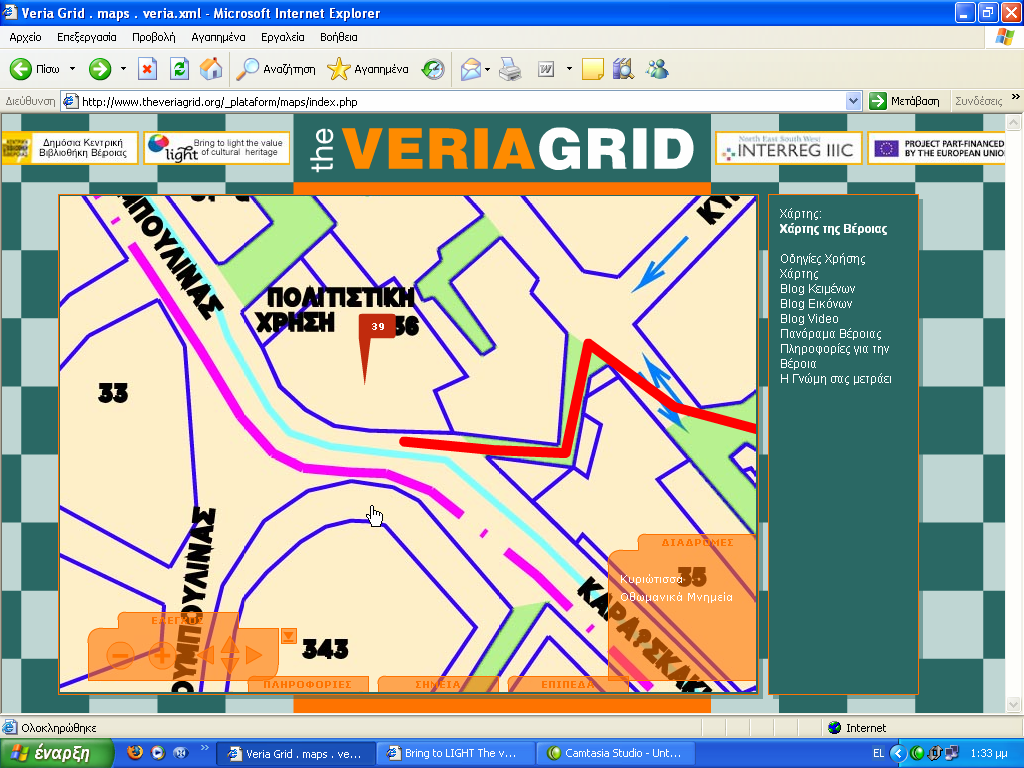Expand hidden system tray icons arrow
The width and height of the screenshot is (1024, 768).
[x=898, y=753]
